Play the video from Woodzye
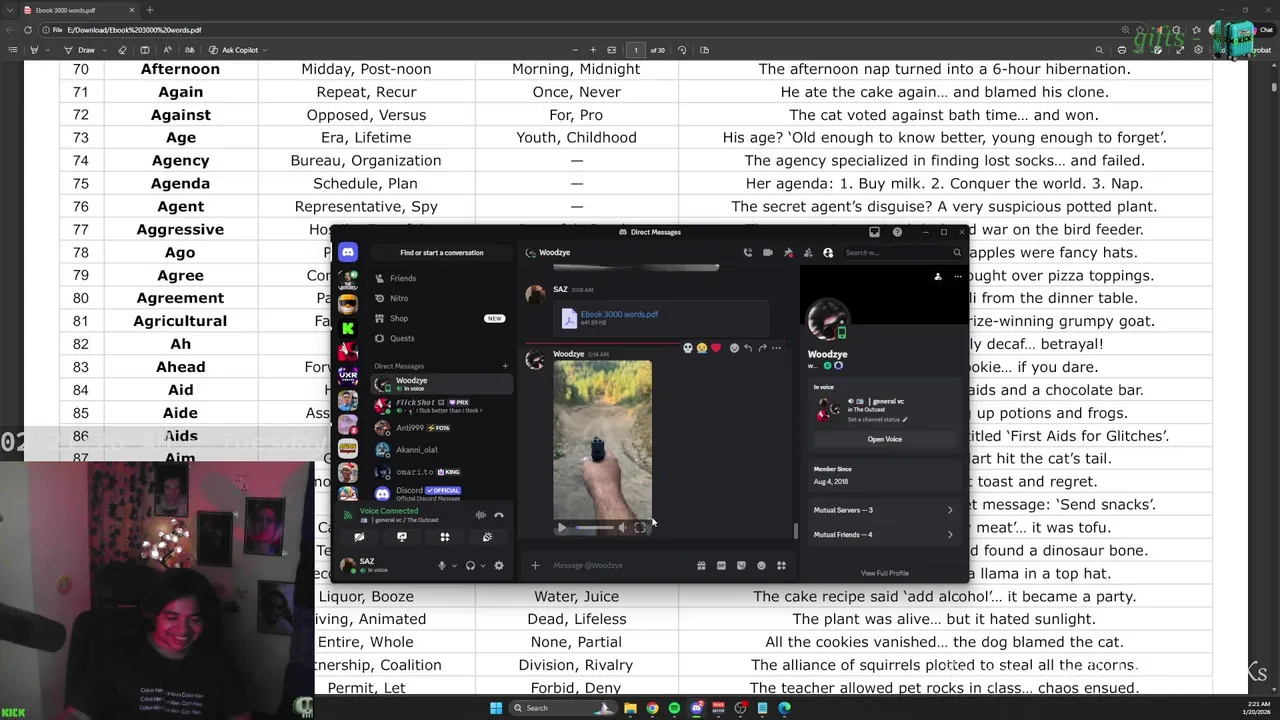1280x720 pixels. coord(561,528)
